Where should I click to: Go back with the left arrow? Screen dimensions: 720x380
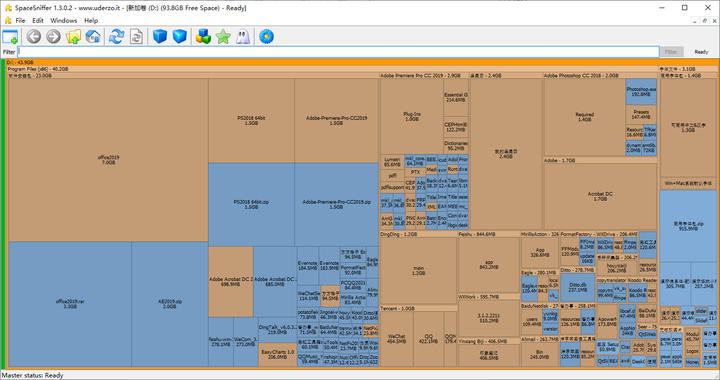[34, 37]
